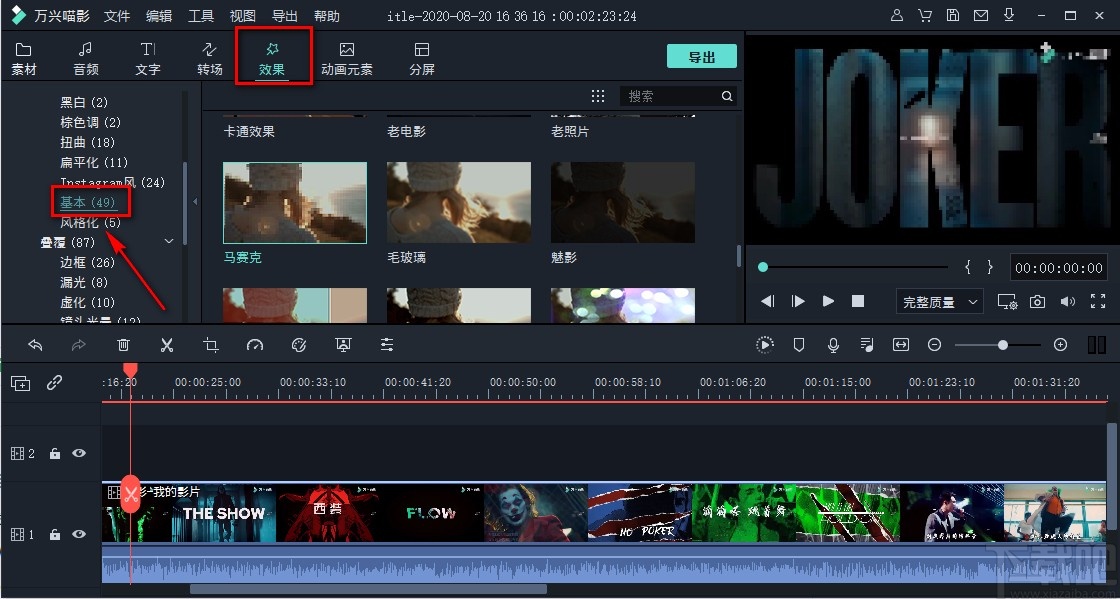Toggle visibility of track 2
This screenshot has height=599, width=1120.
point(79,453)
